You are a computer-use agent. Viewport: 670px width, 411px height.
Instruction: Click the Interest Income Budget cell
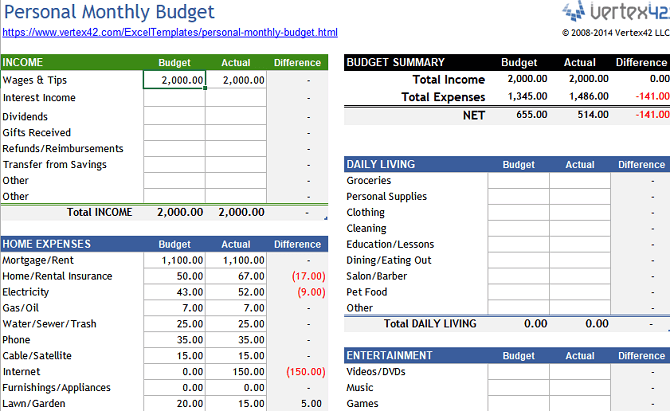tap(175, 98)
